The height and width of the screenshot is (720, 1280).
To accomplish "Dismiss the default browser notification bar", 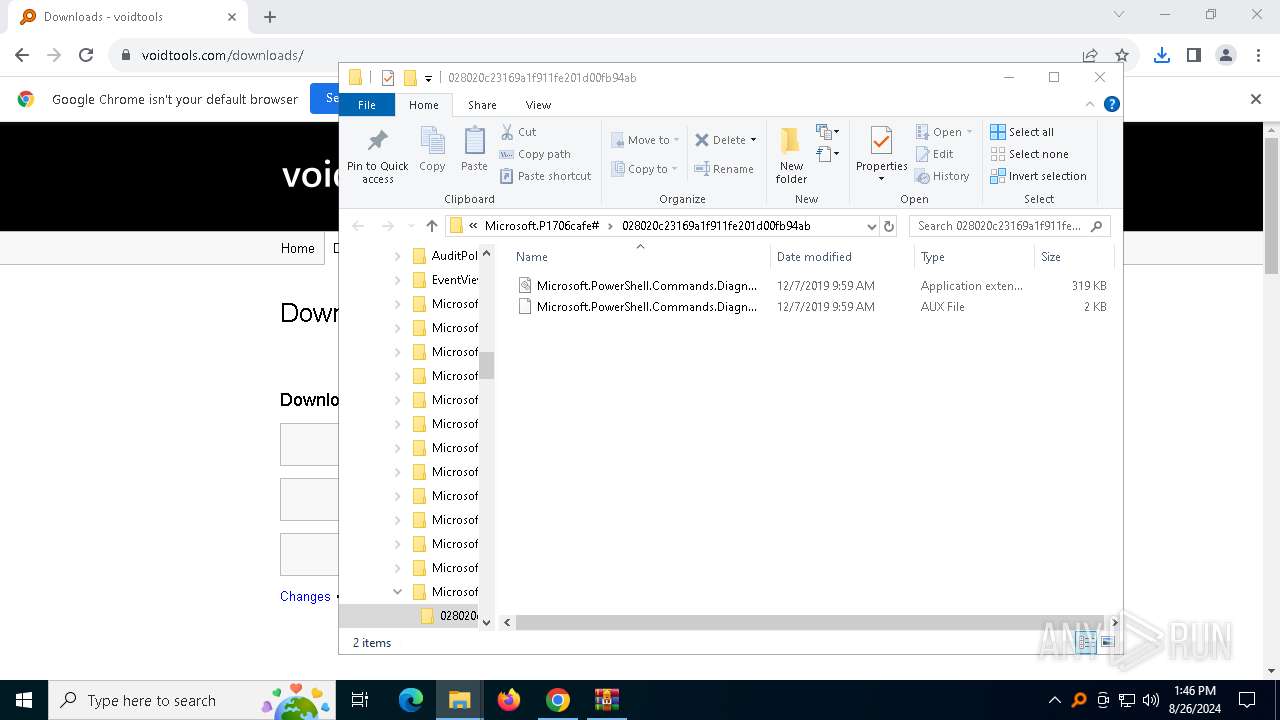I will 1256,99.
